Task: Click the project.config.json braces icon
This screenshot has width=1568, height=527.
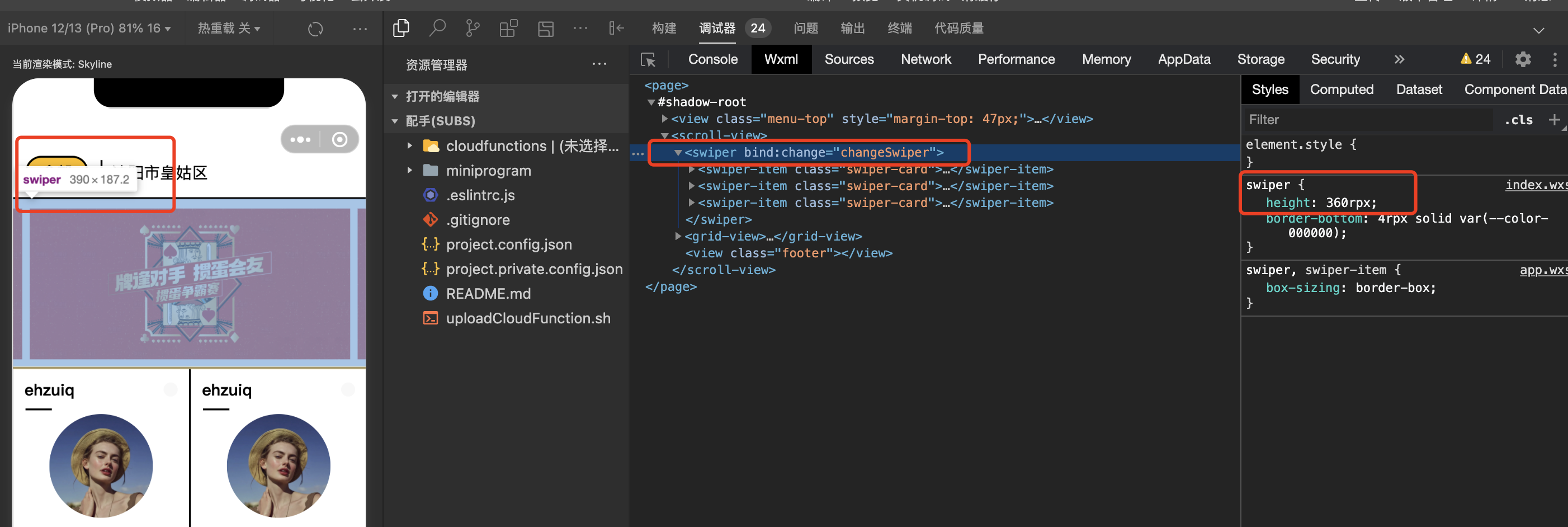Action: [431, 244]
